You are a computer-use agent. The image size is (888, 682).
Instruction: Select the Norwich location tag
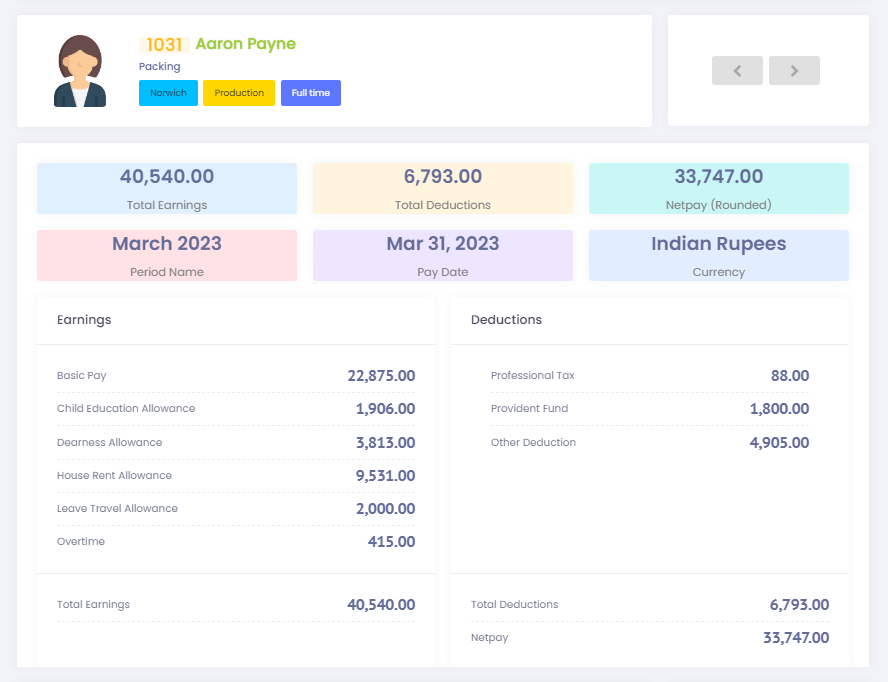[x=168, y=93]
